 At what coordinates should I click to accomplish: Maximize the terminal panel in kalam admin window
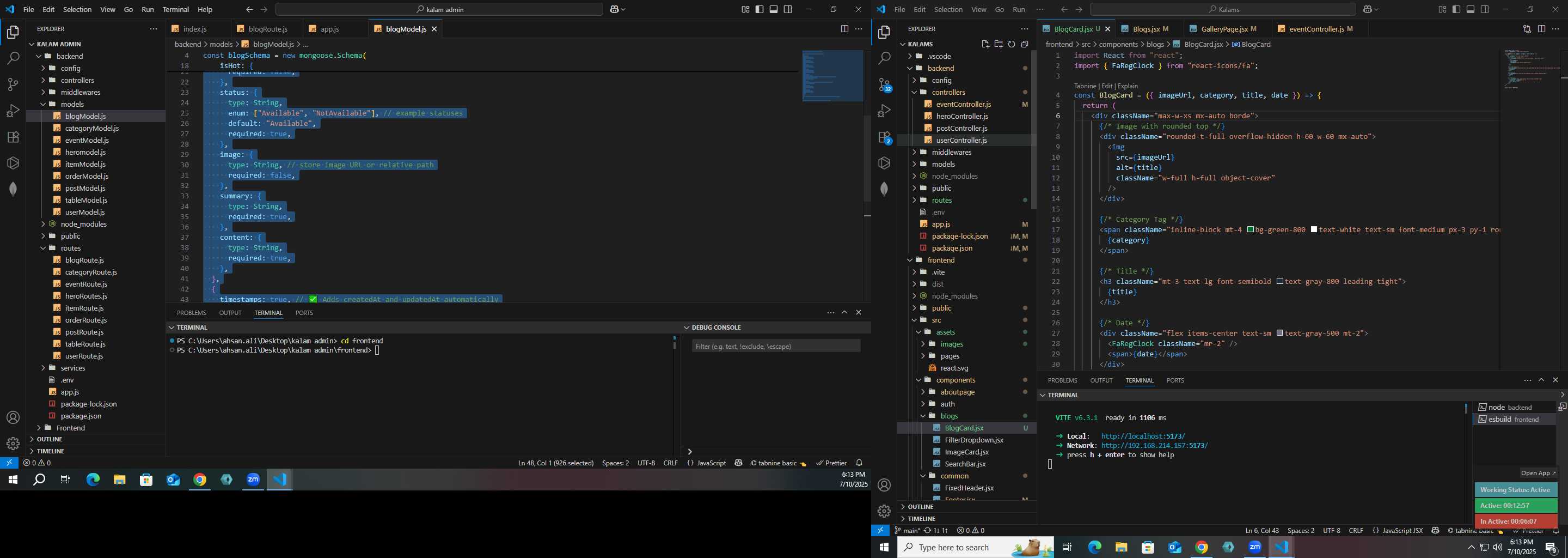(x=844, y=312)
